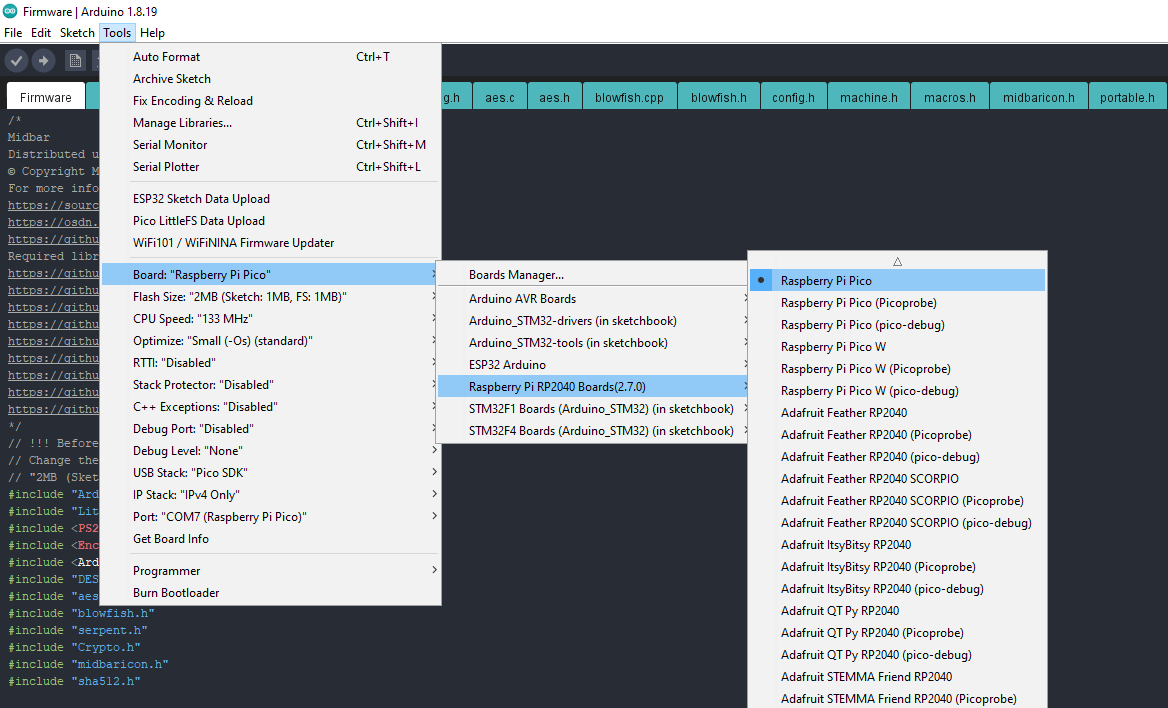Open Boards Manager...

[x=592, y=275]
